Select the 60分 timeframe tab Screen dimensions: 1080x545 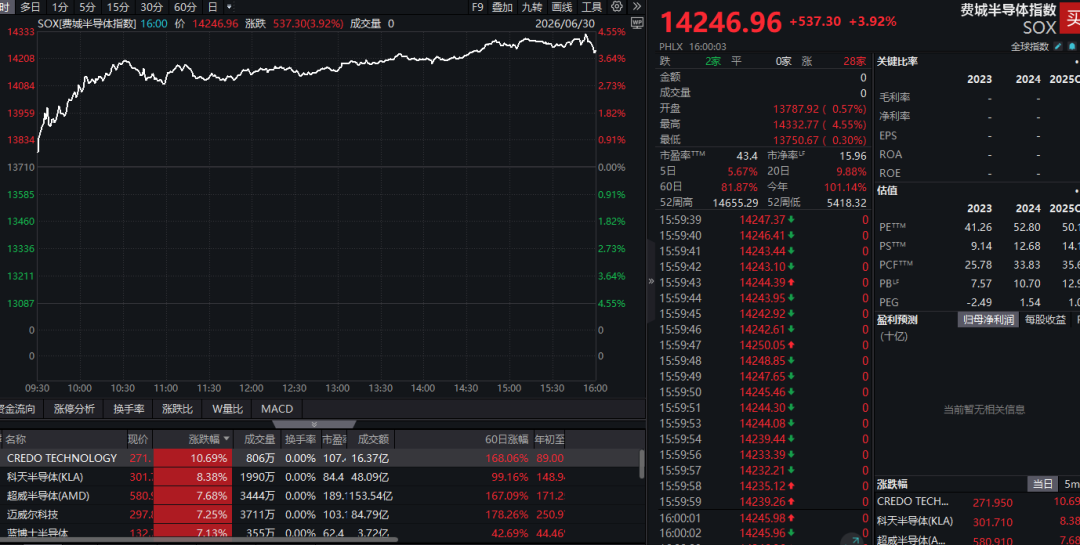pos(185,7)
